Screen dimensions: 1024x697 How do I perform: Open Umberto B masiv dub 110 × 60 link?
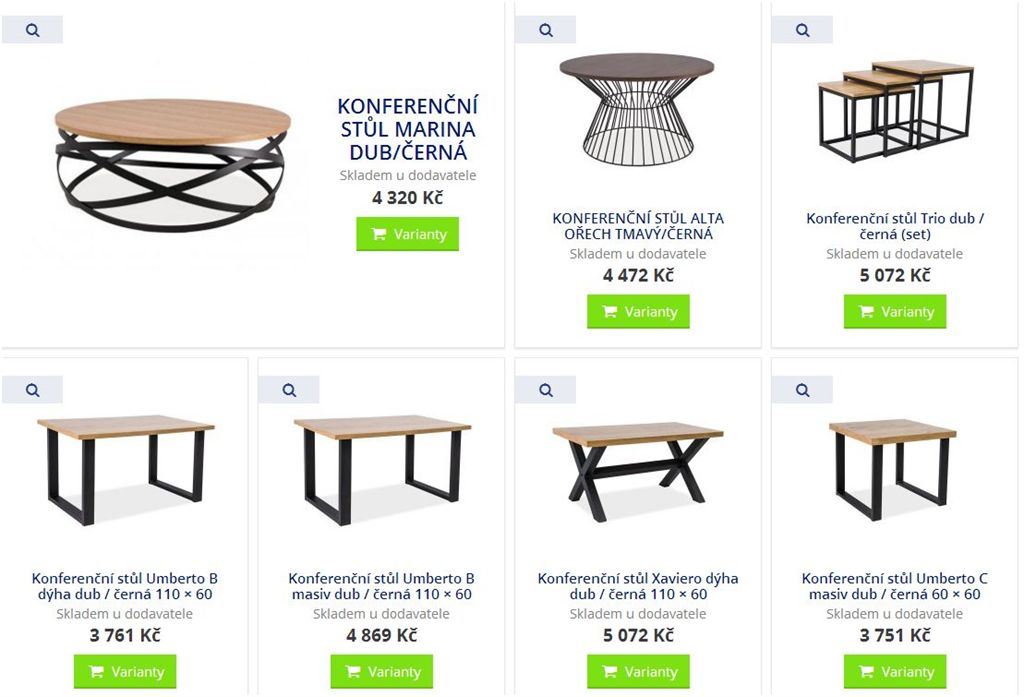point(381,586)
